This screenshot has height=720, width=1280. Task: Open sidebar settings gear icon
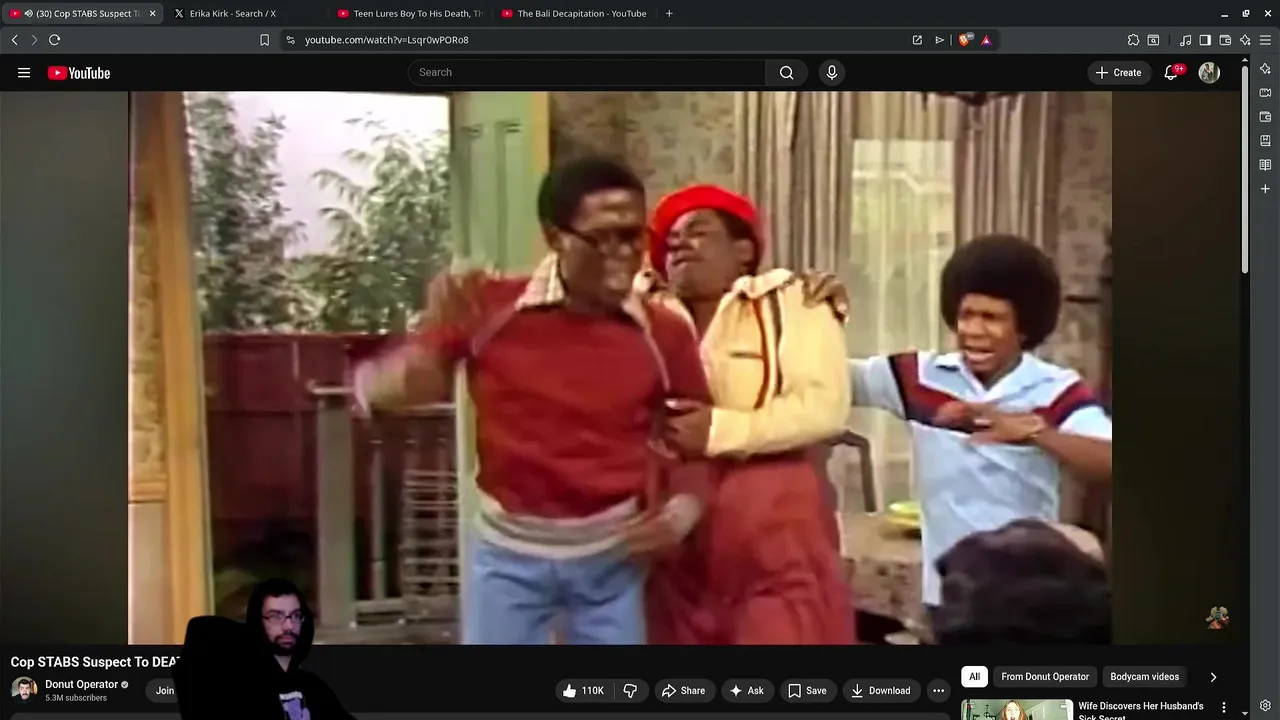click(x=1265, y=705)
